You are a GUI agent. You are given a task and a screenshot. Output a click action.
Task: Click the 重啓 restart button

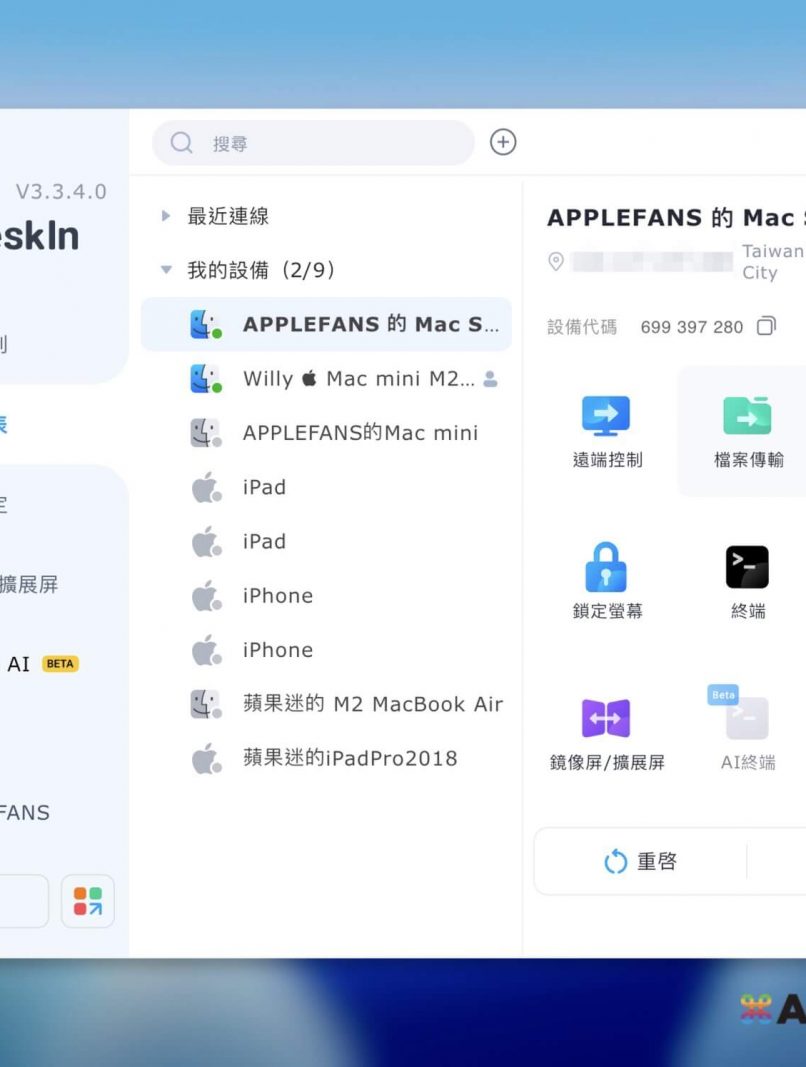pos(642,861)
